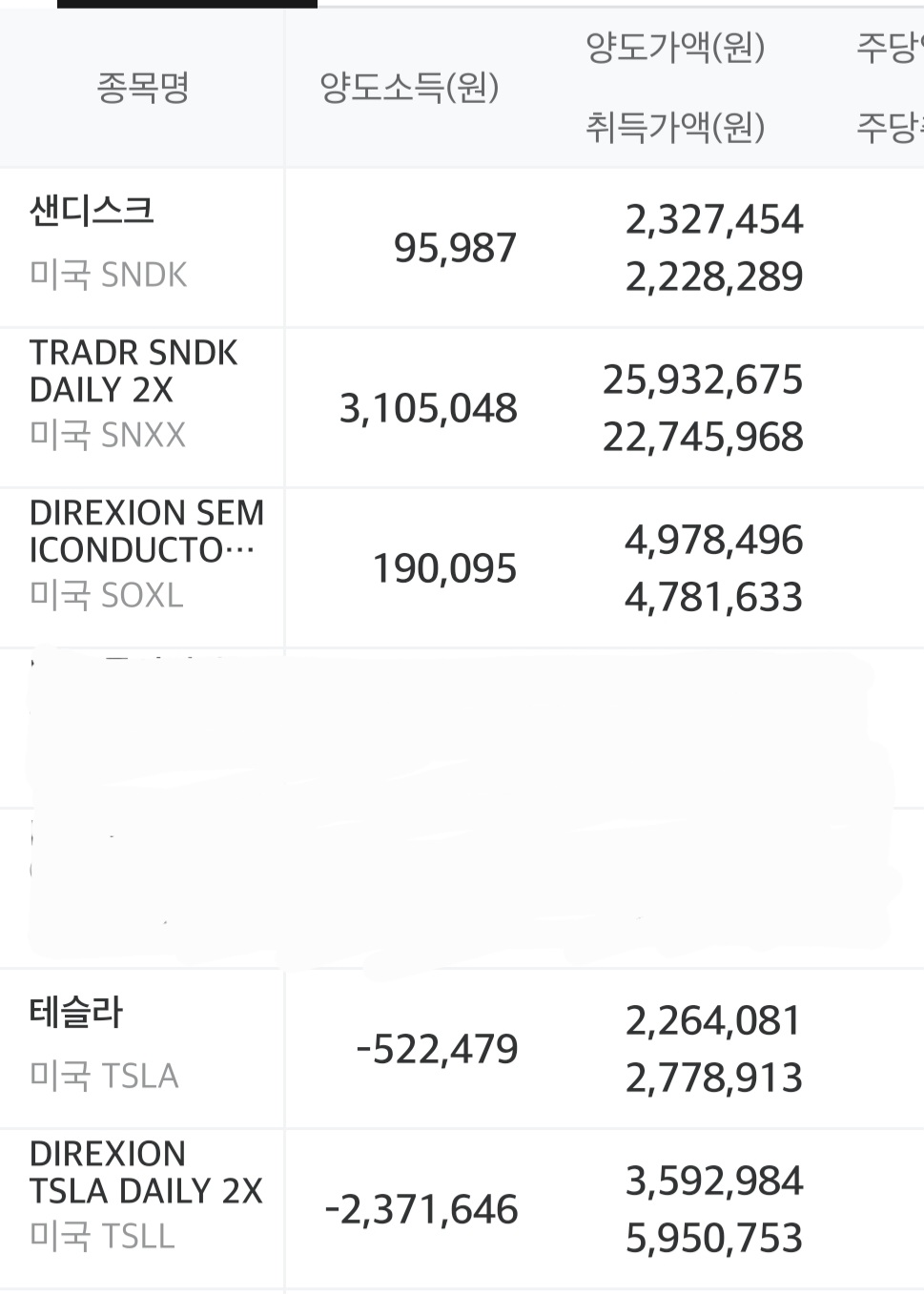Image resolution: width=924 pixels, height=1294 pixels.
Task: Select the -522,479 loss value
Action: click(437, 1049)
